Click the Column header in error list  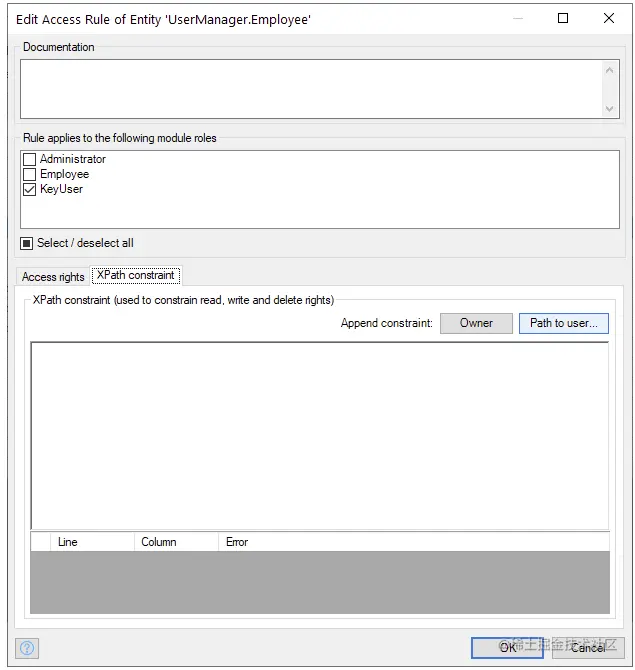(176, 542)
